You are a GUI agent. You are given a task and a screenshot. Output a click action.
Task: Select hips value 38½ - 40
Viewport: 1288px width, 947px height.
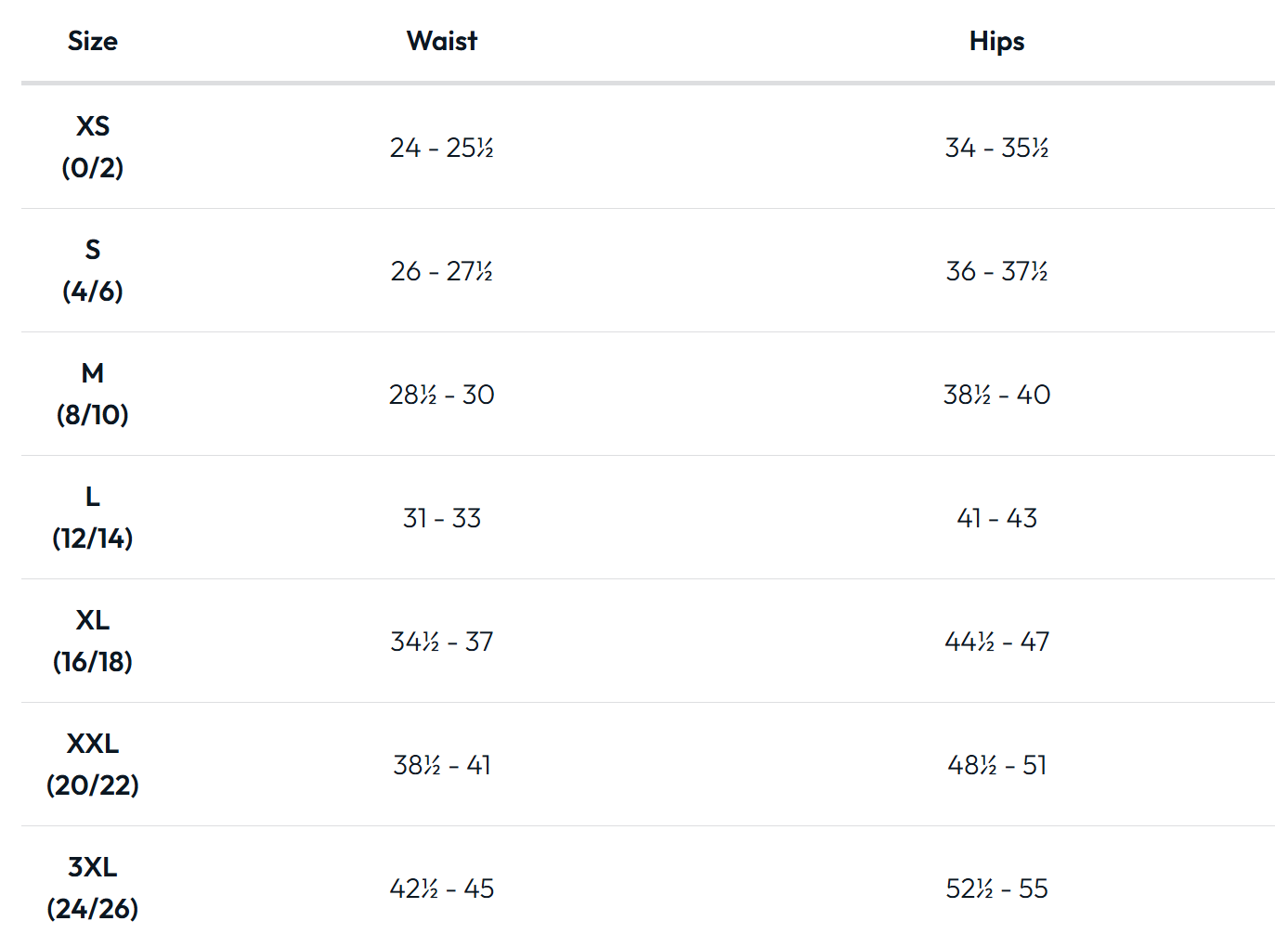996,395
